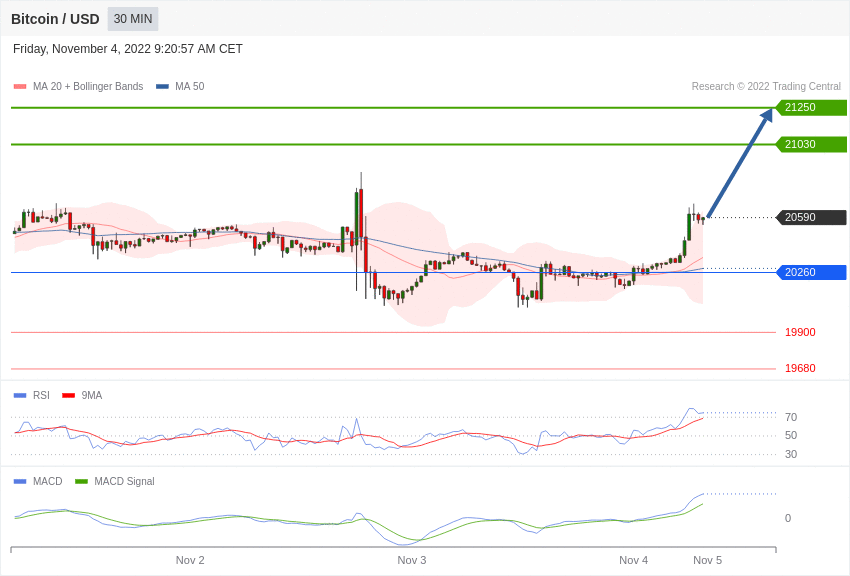The width and height of the screenshot is (850, 576).
Task: Click the MACD zero axis value
Action: pyautogui.click(x=788, y=518)
